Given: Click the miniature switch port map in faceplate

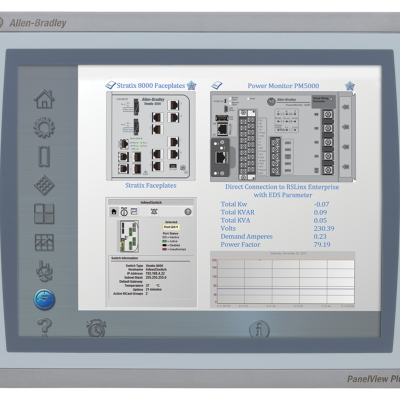Looking at the screenshot, I should 129,236.
